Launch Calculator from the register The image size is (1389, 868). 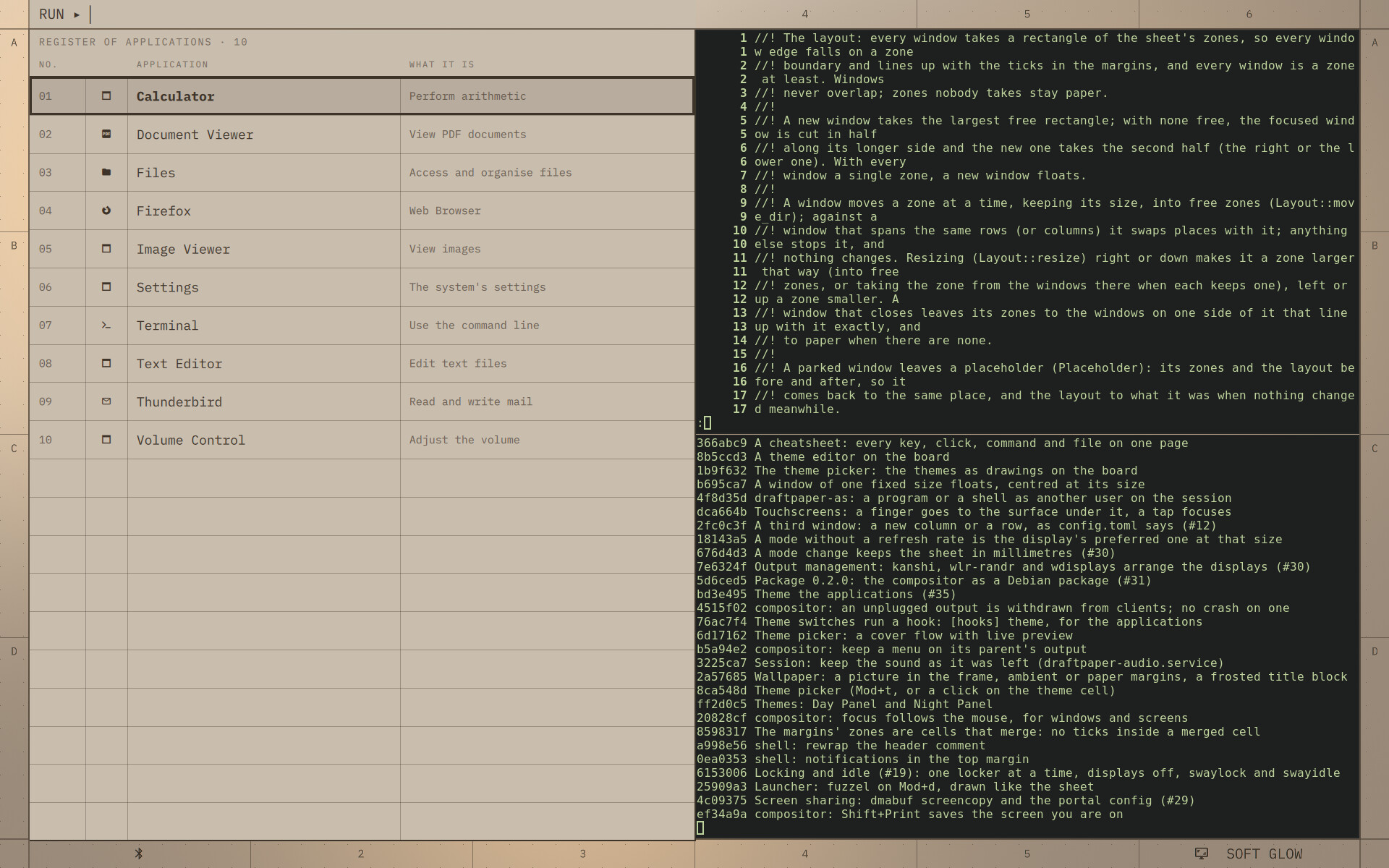tap(362, 96)
